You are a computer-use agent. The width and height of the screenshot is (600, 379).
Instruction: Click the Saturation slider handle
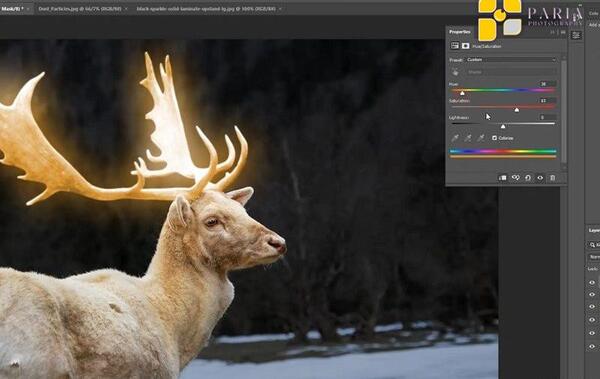click(x=517, y=110)
